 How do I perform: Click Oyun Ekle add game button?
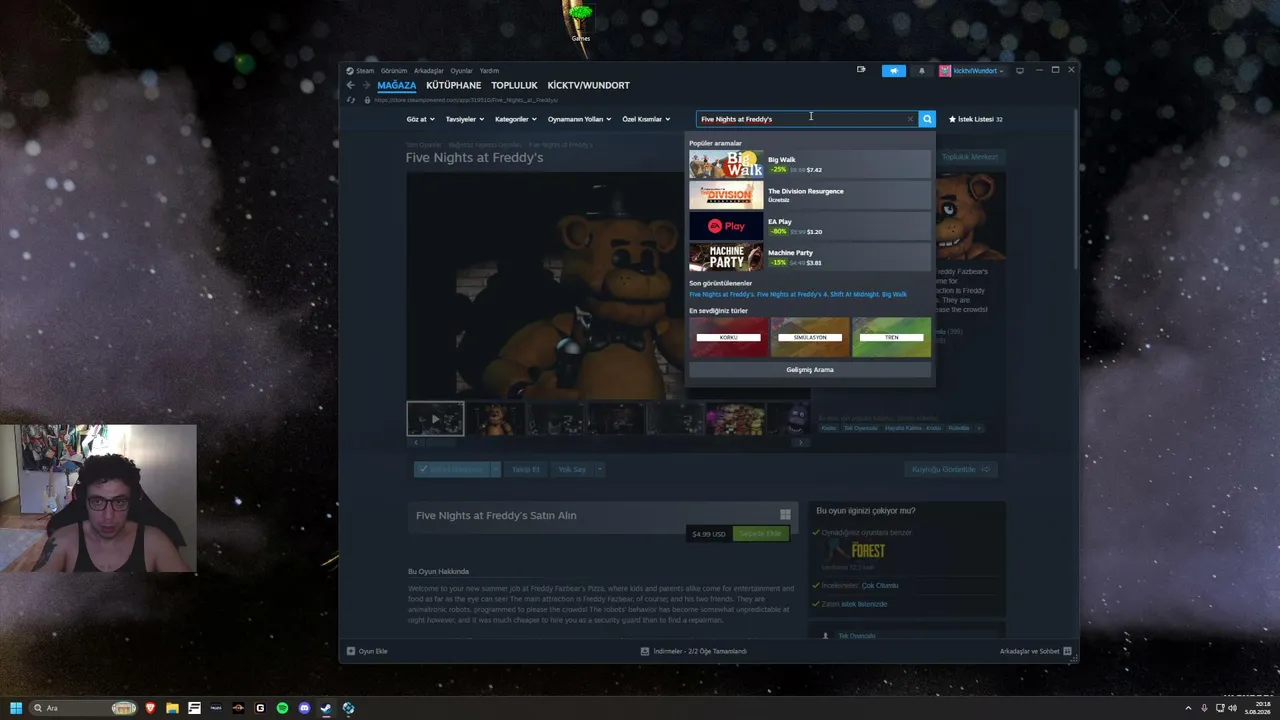[x=367, y=651]
